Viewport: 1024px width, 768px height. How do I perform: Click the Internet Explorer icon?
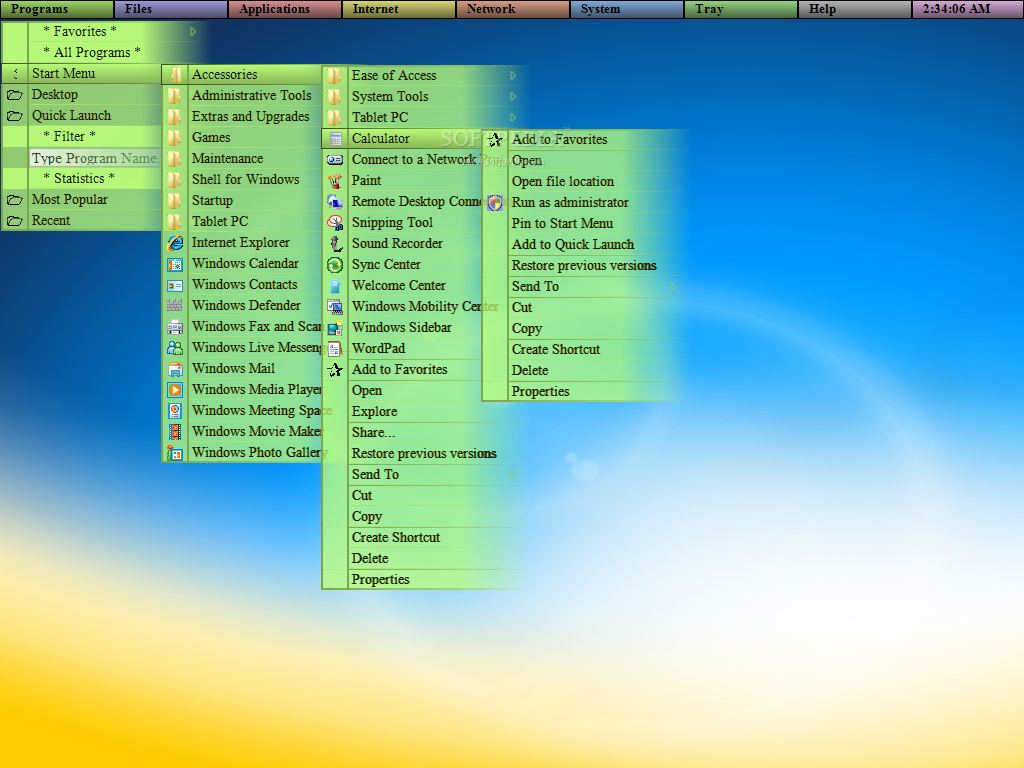pyautogui.click(x=175, y=243)
